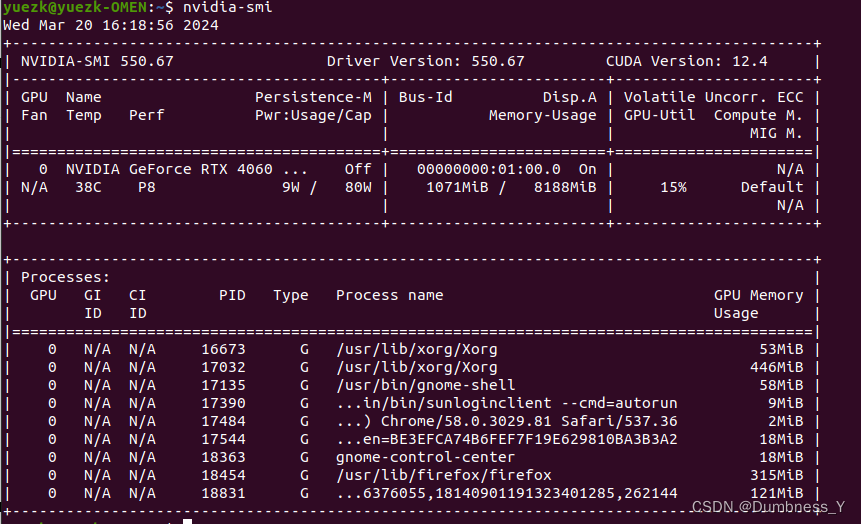Click PID 17135
Viewport: 861px width, 524px height.
(223, 386)
